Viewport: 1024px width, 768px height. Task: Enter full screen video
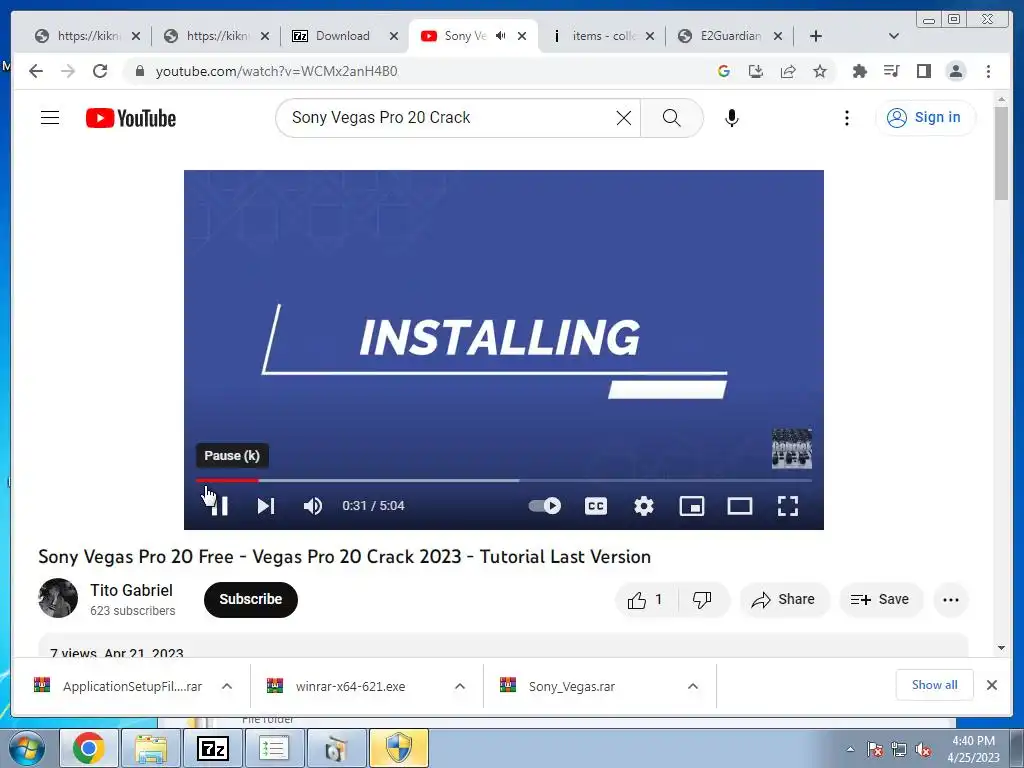coord(788,506)
